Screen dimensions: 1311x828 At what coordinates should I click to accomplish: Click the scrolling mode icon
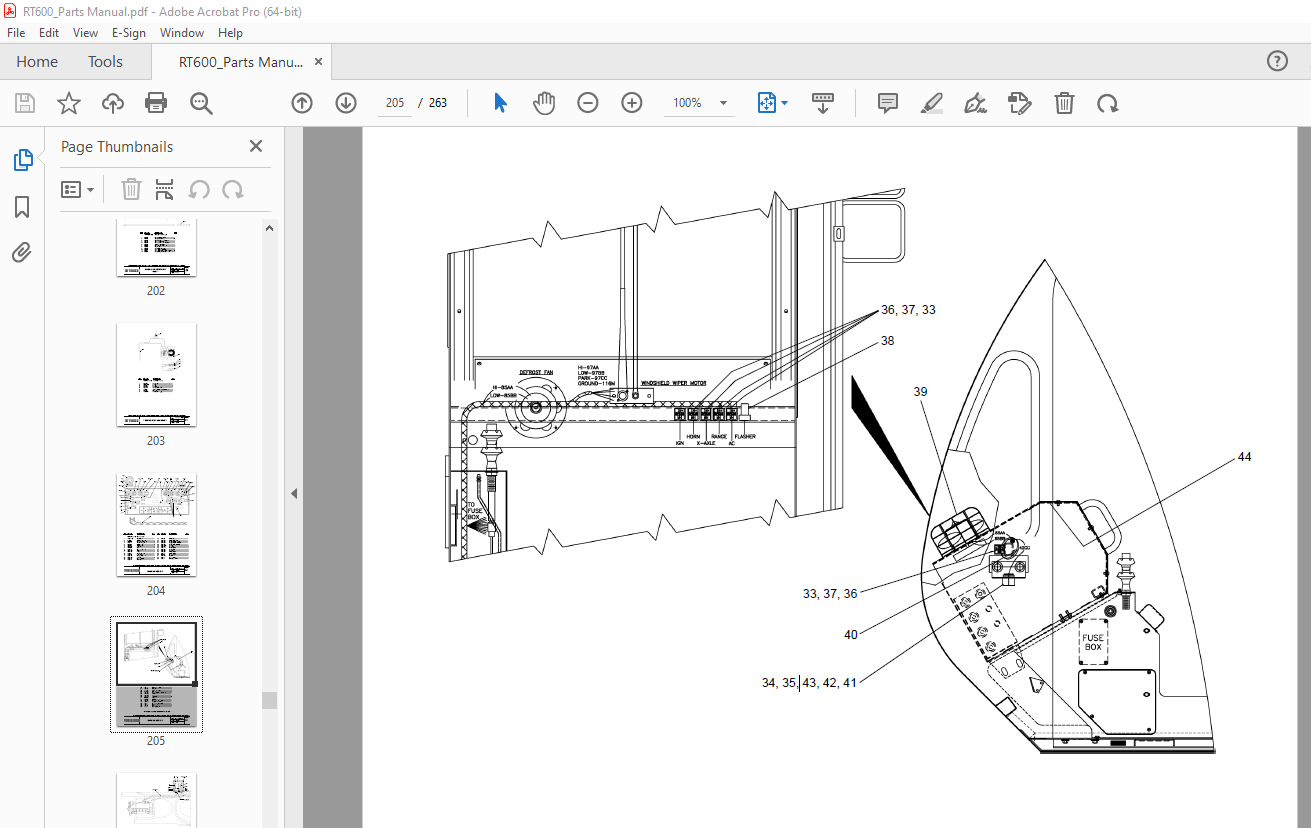tap(823, 103)
